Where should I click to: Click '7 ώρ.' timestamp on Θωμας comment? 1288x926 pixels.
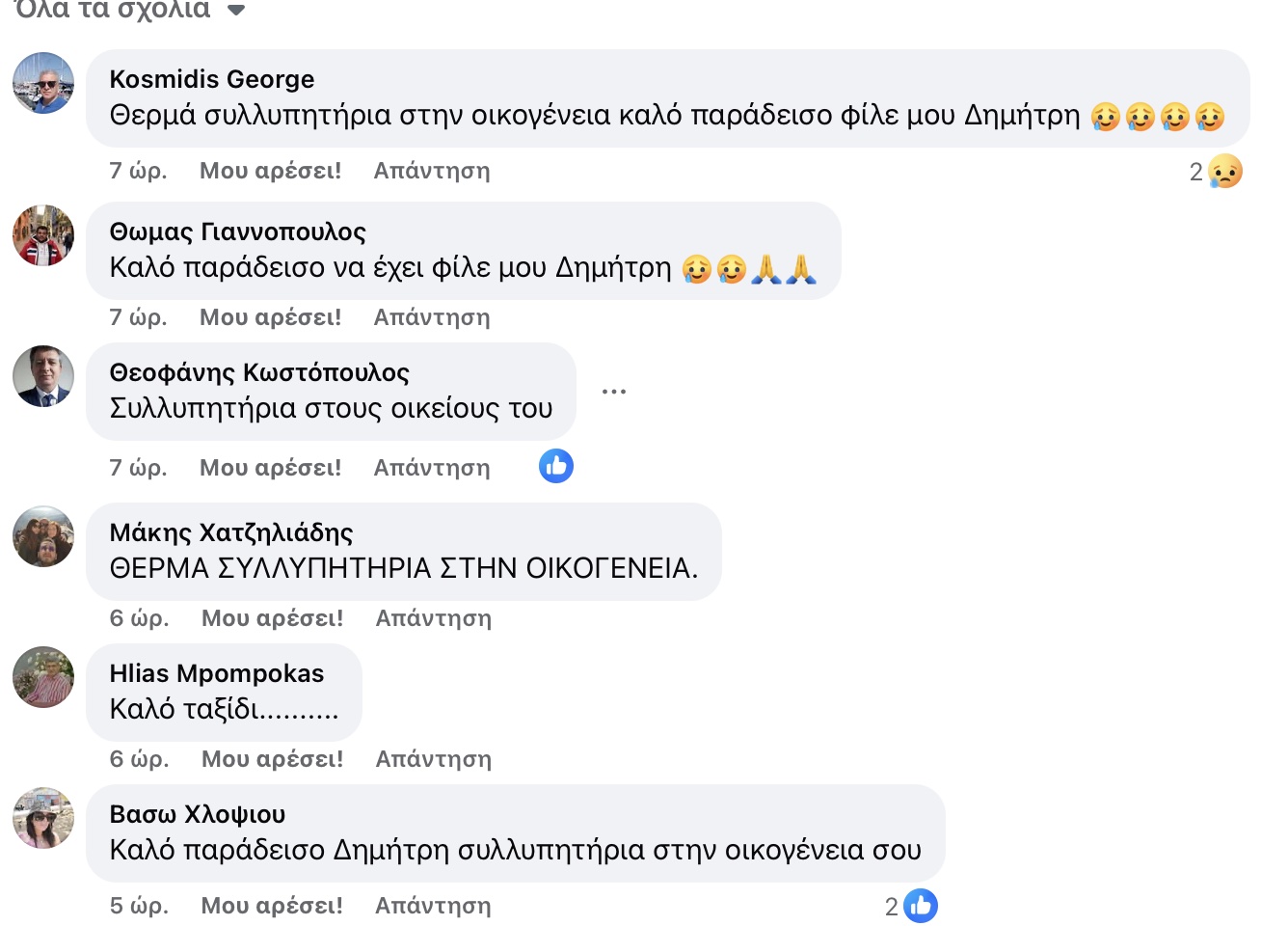[138, 317]
